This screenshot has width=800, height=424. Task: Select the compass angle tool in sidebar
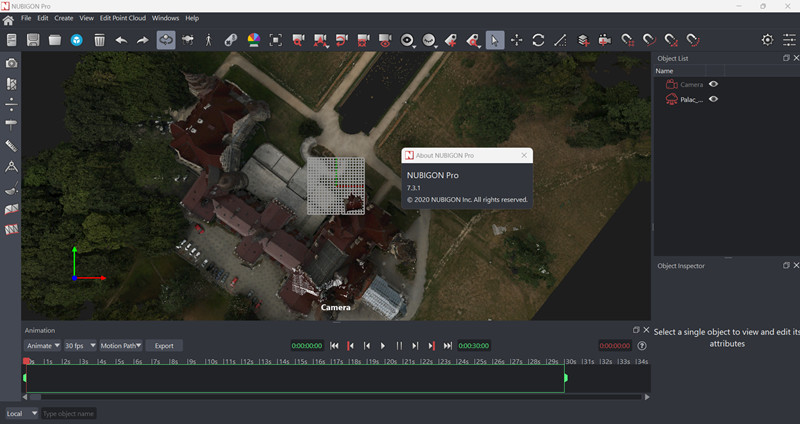point(11,167)
